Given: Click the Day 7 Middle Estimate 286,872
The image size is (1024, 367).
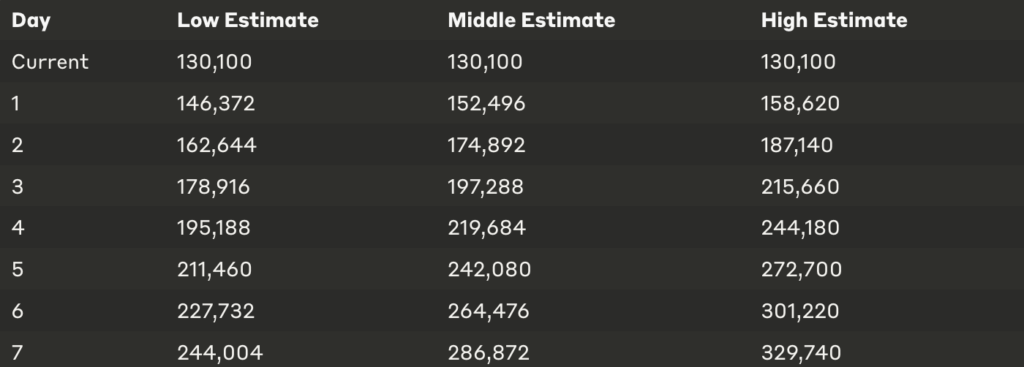Looking at the screenshot, I should click(x=488, y=353).
